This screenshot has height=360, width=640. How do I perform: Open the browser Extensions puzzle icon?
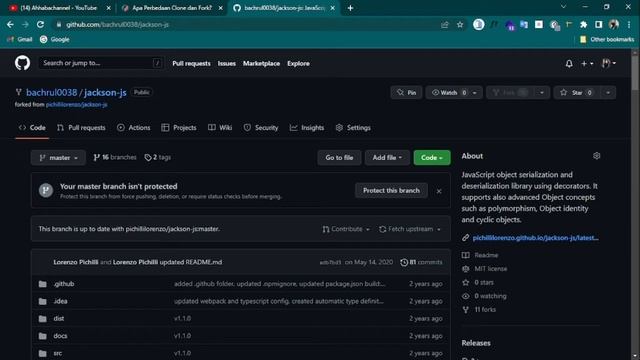coord(584,24)
